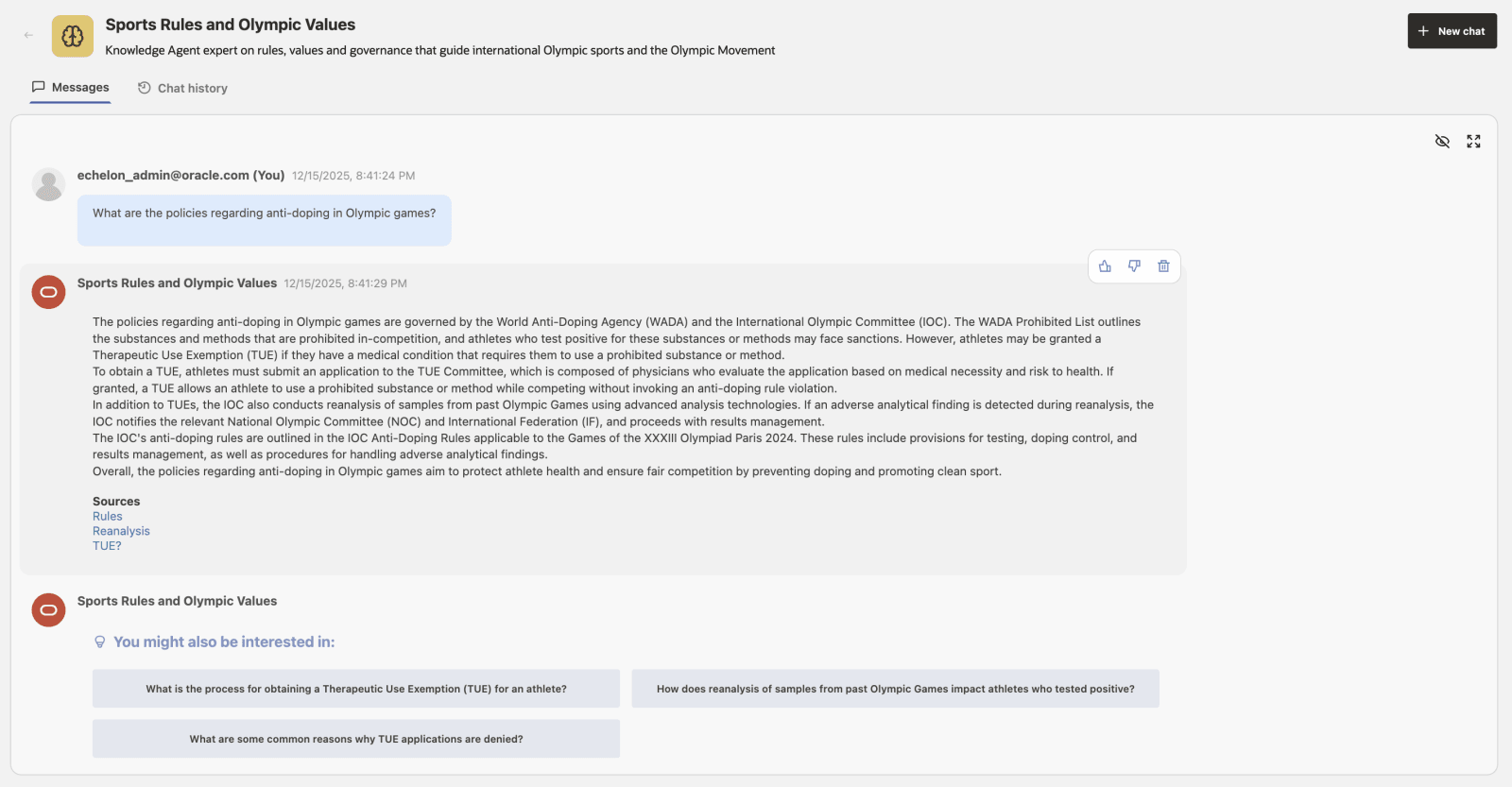Click the user profile avatar
The width and height of the screenshot is (1512, 787).
(48, 183)
